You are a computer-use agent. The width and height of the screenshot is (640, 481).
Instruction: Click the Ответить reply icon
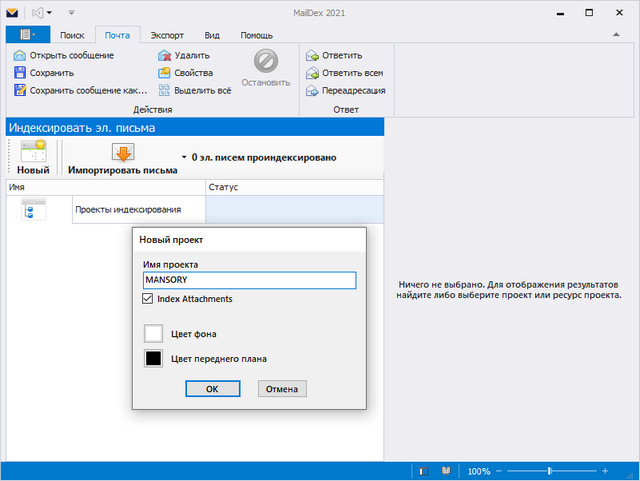312,56
